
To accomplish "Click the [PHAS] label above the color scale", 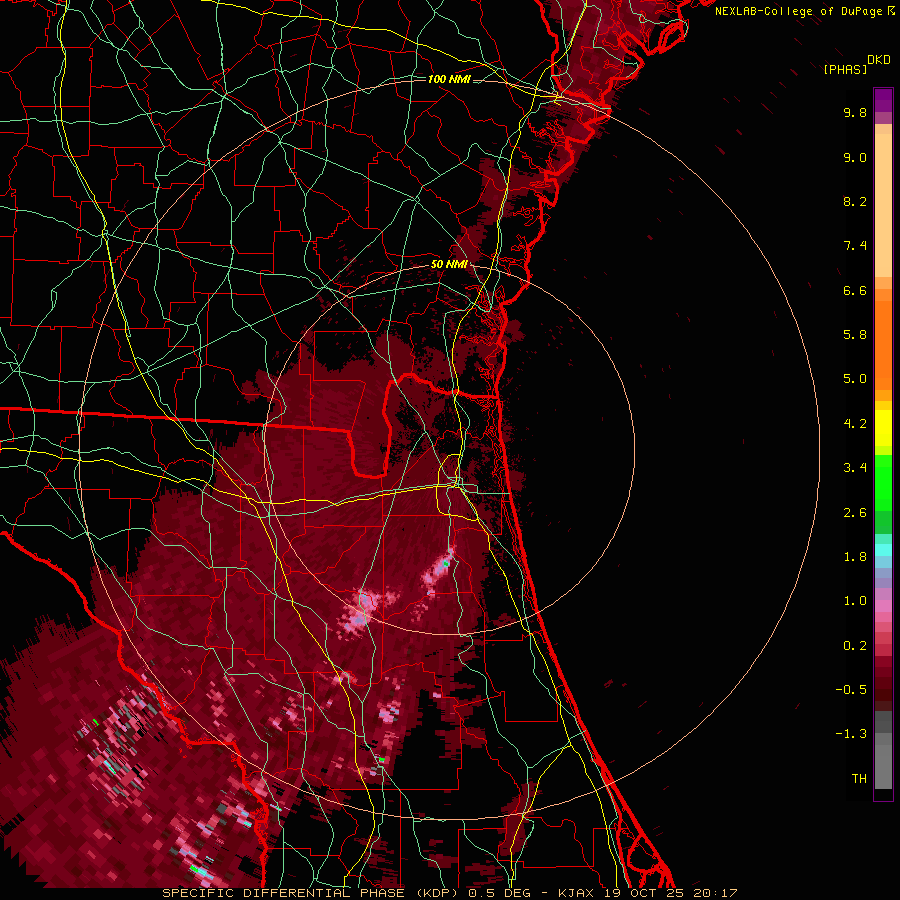I will (x=845, y=69).
